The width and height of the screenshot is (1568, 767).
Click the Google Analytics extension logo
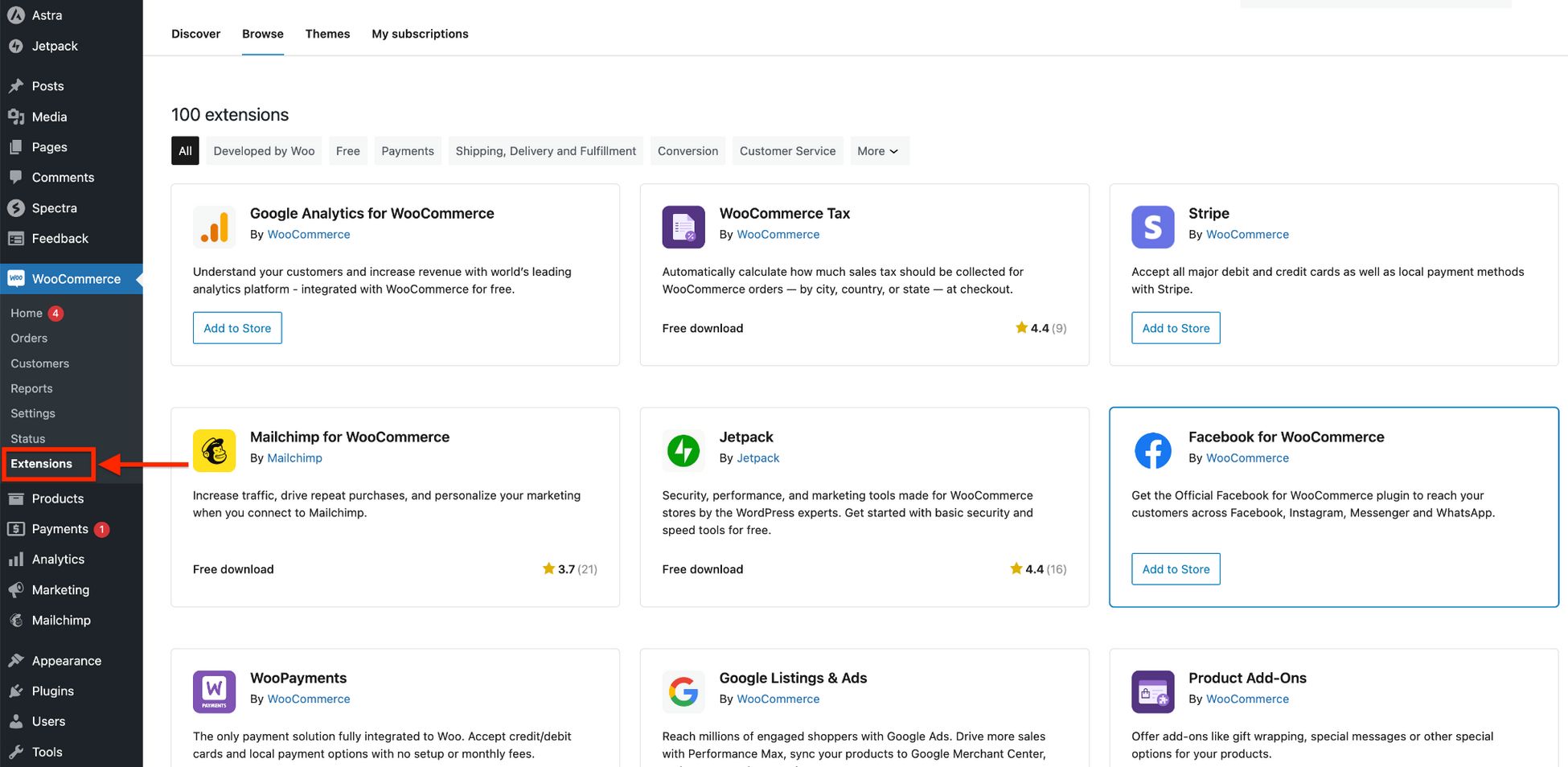tap(214, 227)
